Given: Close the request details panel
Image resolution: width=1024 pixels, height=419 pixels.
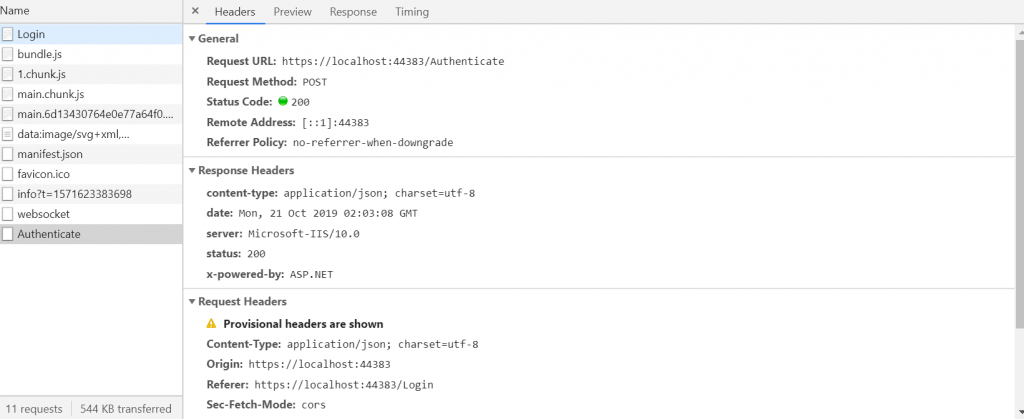Looking at the screenshot, I should click(195, 12).
